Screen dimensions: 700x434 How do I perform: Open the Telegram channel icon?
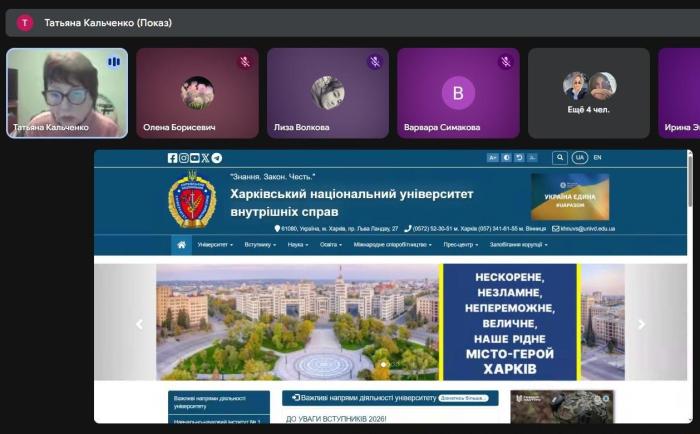click(x=217, y=158)
